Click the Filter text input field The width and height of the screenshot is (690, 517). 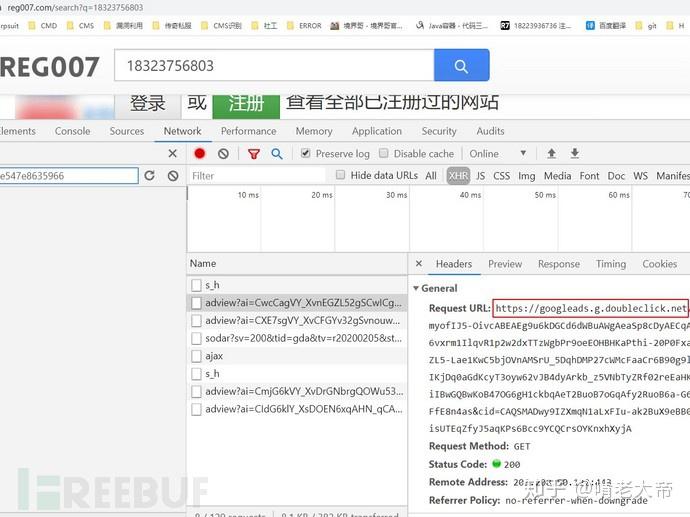[x=257, y=176]
